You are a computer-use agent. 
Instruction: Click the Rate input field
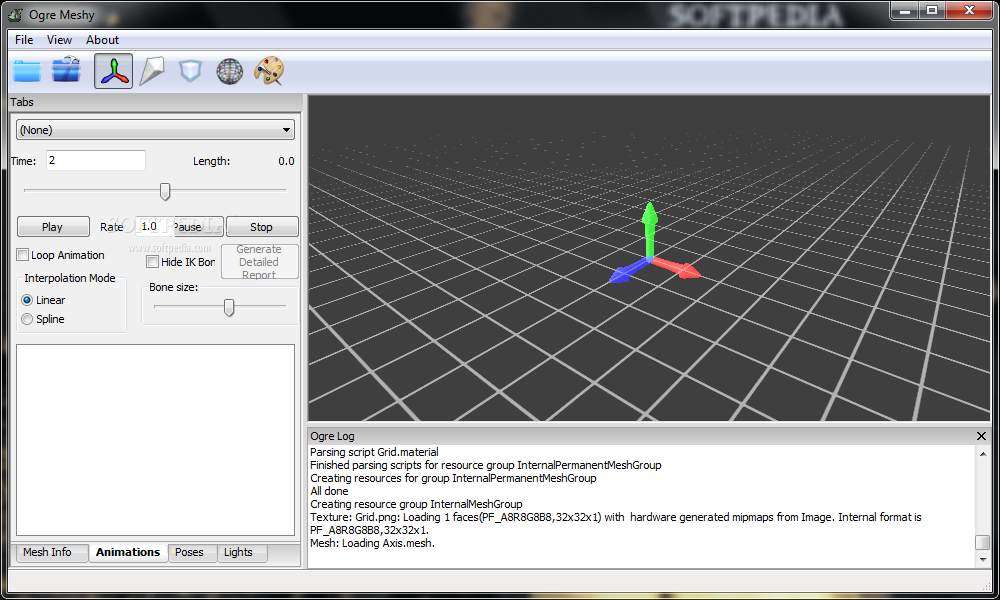tap(154, 226)
